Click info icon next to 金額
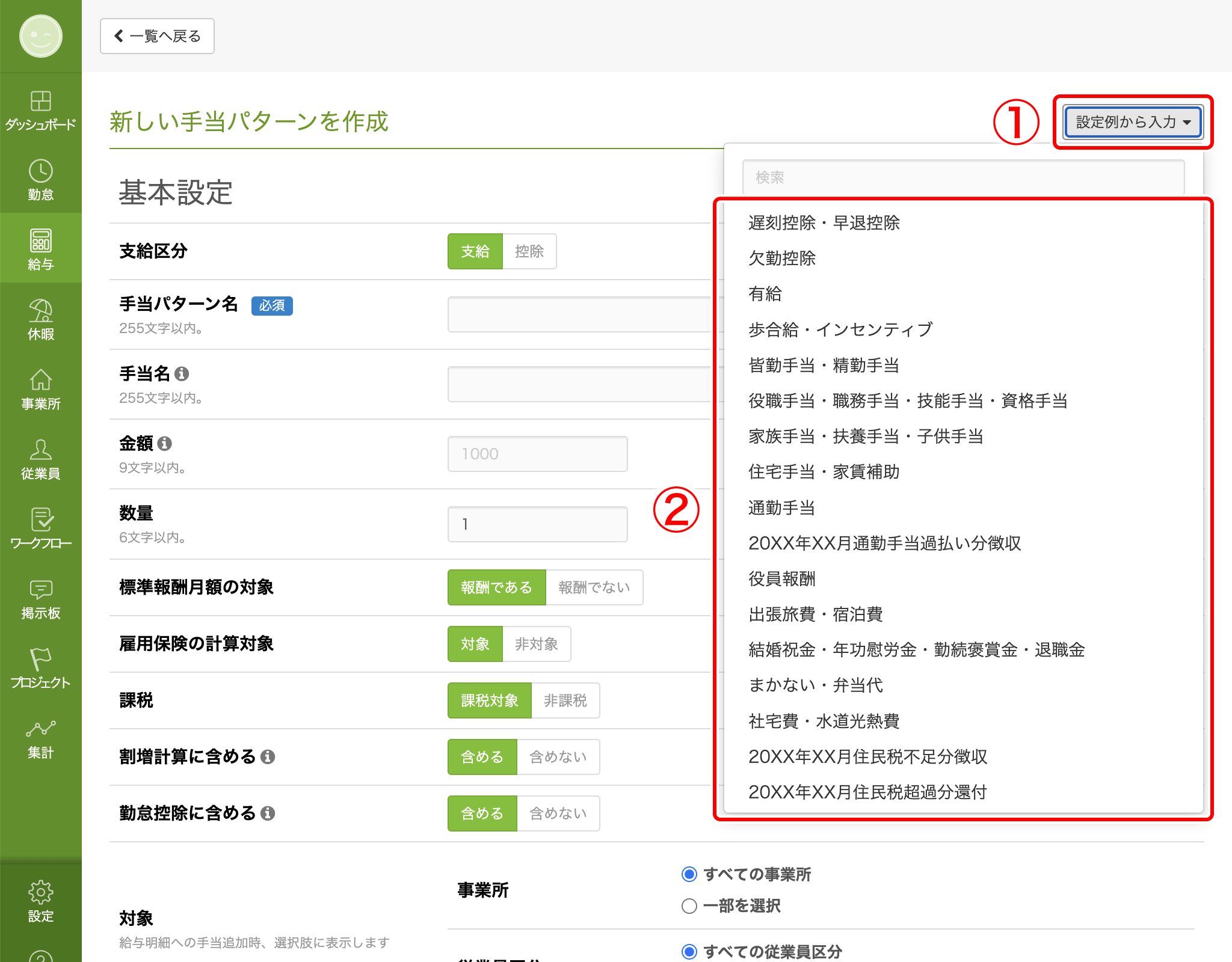 tap(165, 444)
